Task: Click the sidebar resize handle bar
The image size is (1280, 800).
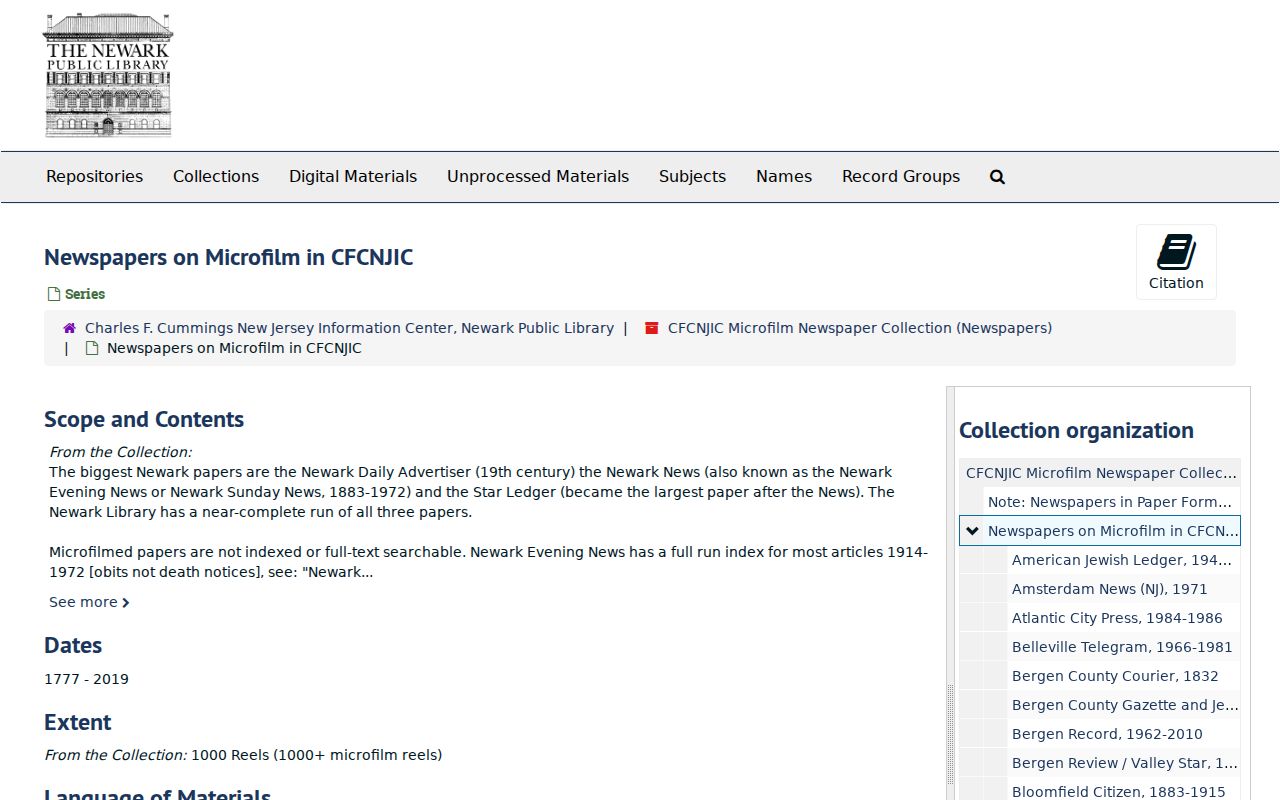Action: tap(950, 594)
